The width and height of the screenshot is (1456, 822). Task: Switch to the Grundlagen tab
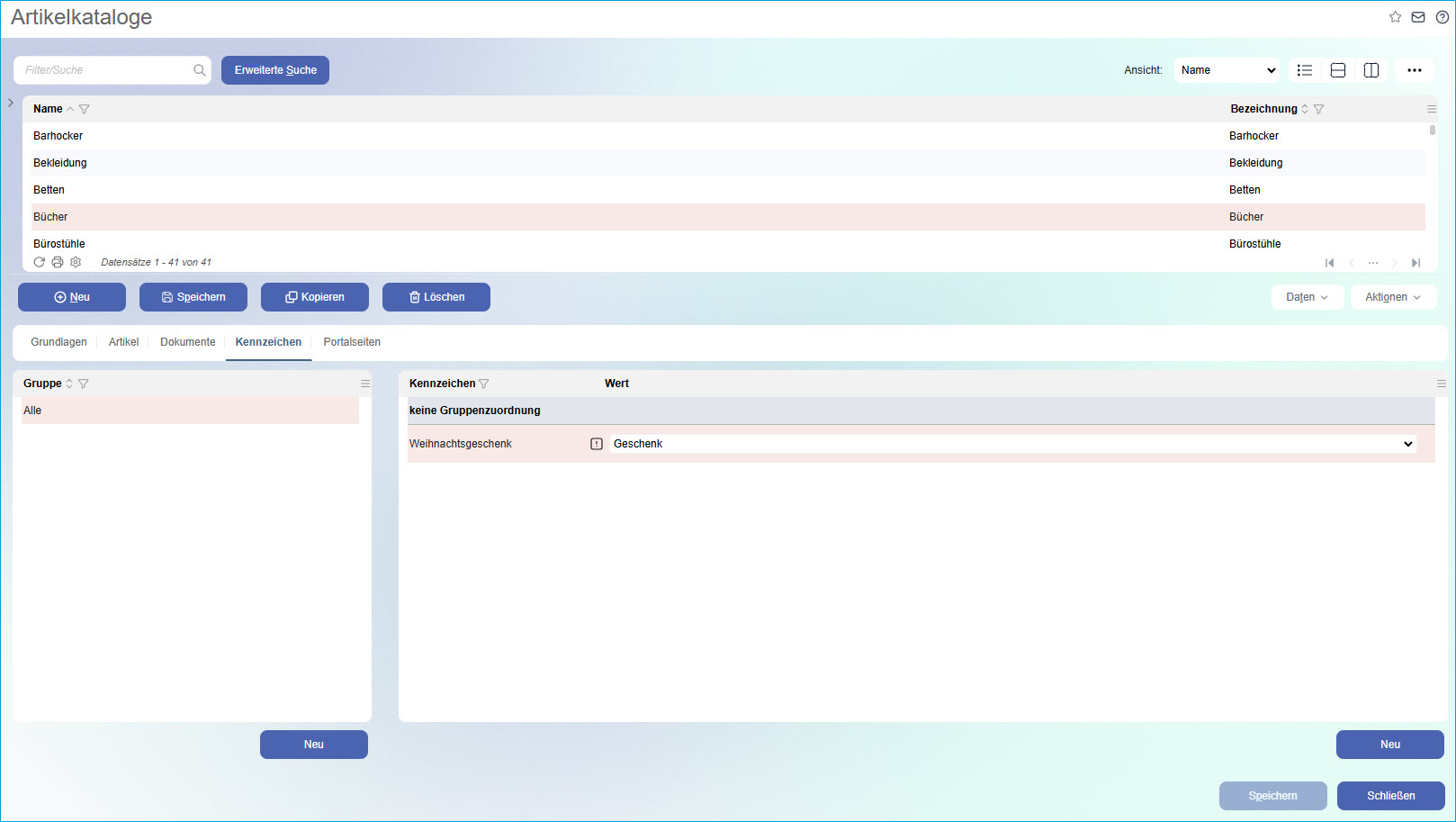pos(58,342)
